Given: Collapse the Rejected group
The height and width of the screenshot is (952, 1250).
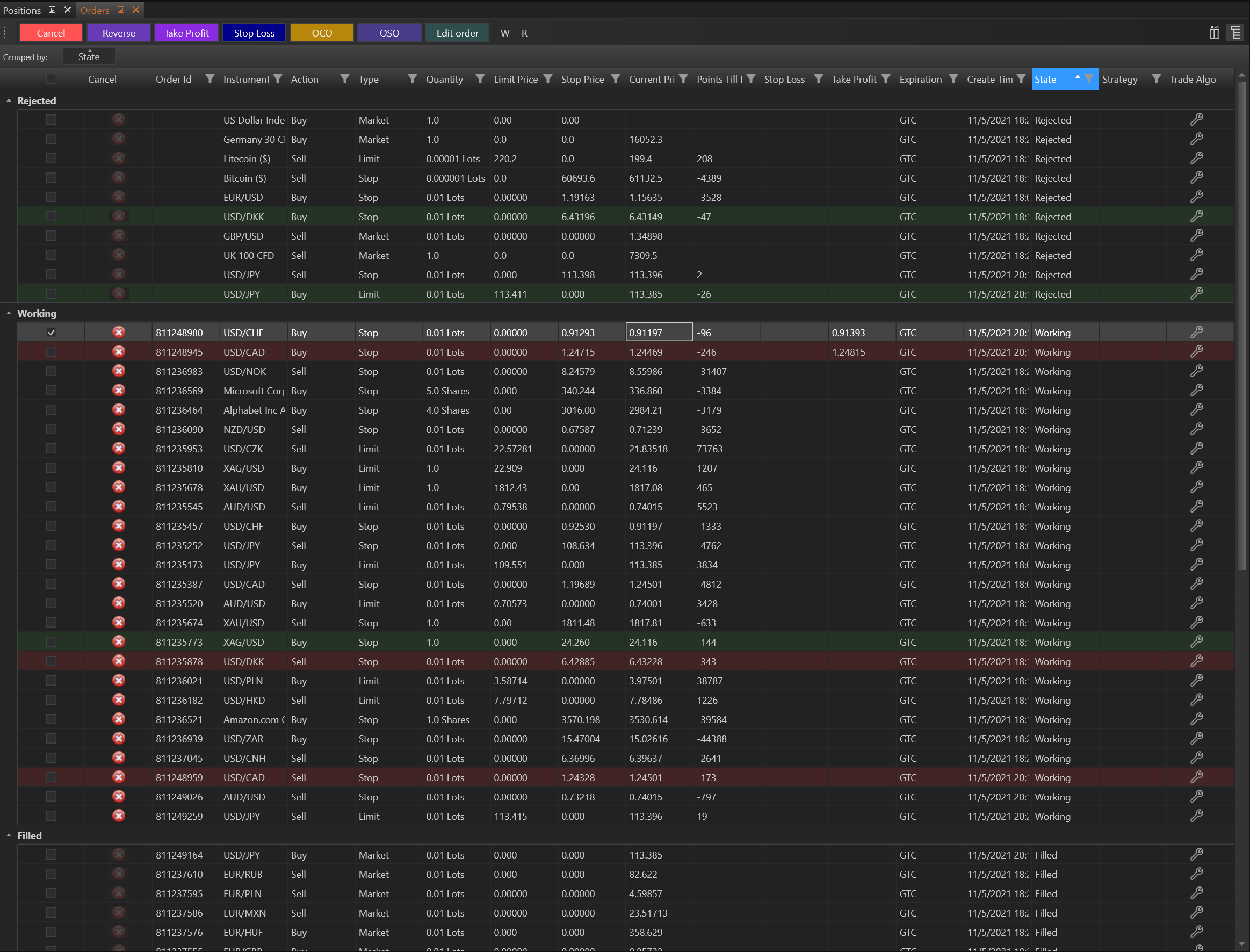Looking at the screenshot, I should pos(9,100).
